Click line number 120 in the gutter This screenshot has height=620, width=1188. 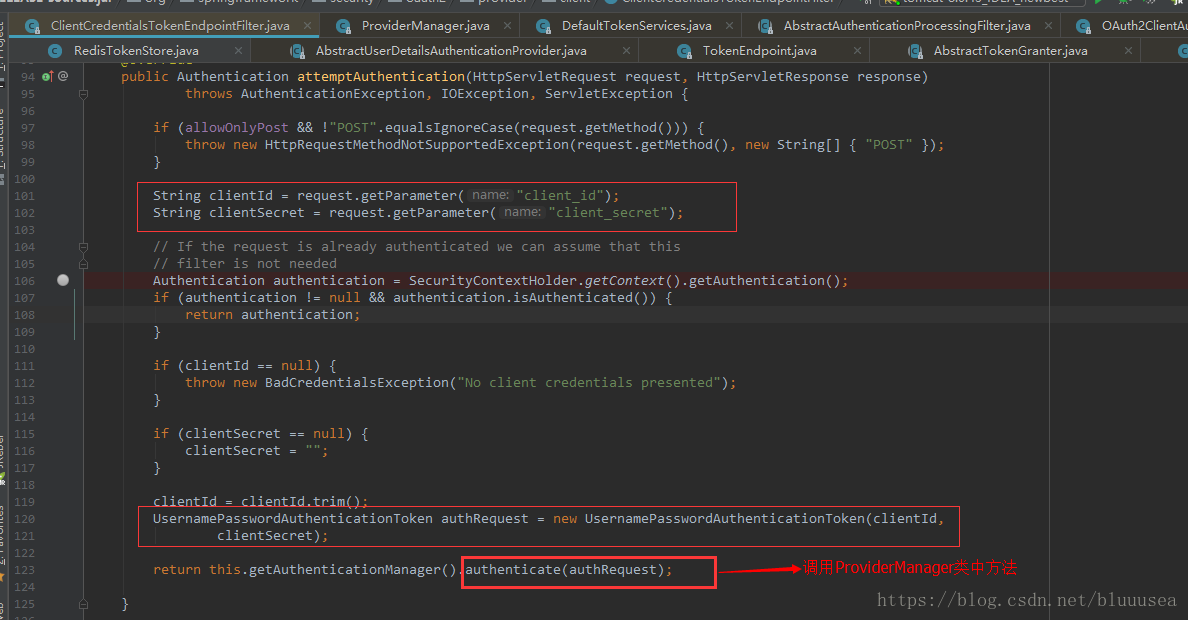tap(24, 519)
